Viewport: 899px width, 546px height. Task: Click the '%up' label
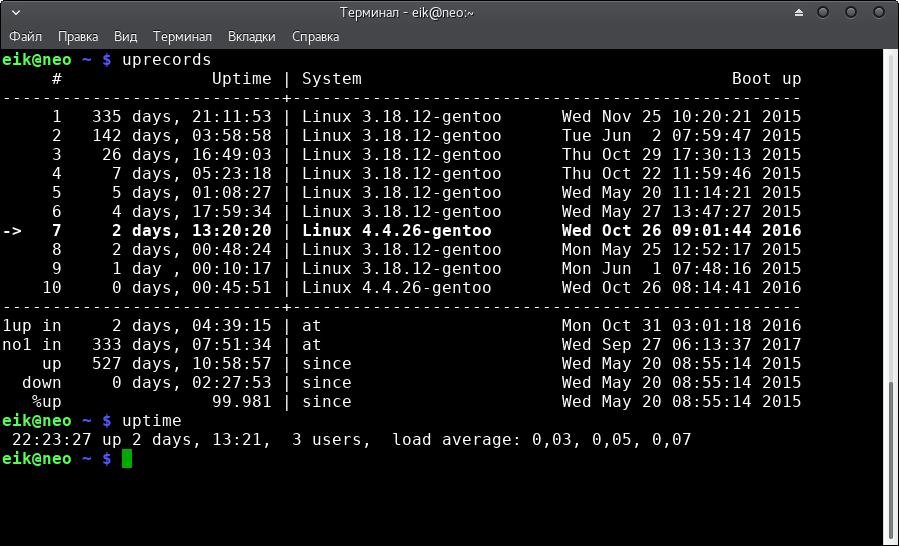pos(46,401)
